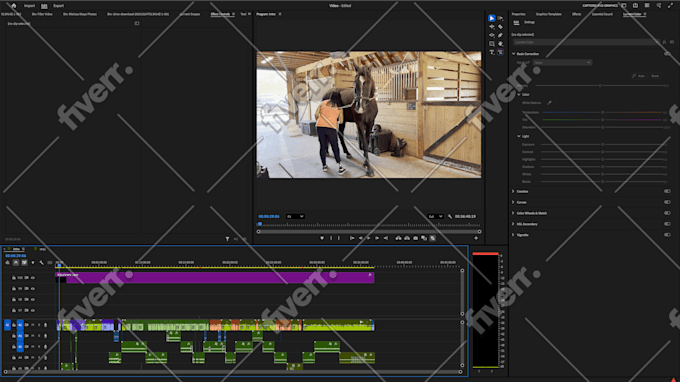
Task: Open the Essential Sound tab
Action: (x=602, y=14)
